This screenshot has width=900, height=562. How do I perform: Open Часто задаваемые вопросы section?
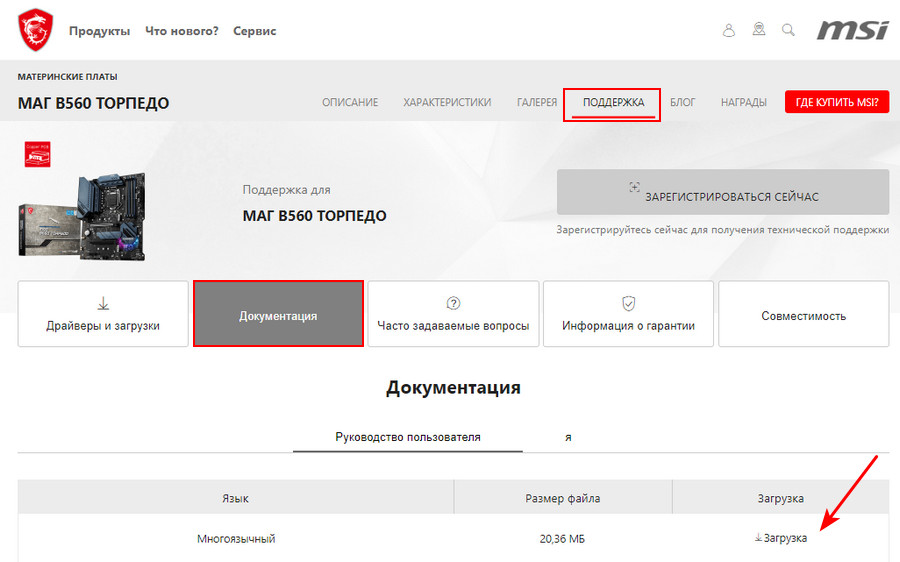[x=453, y=313]
